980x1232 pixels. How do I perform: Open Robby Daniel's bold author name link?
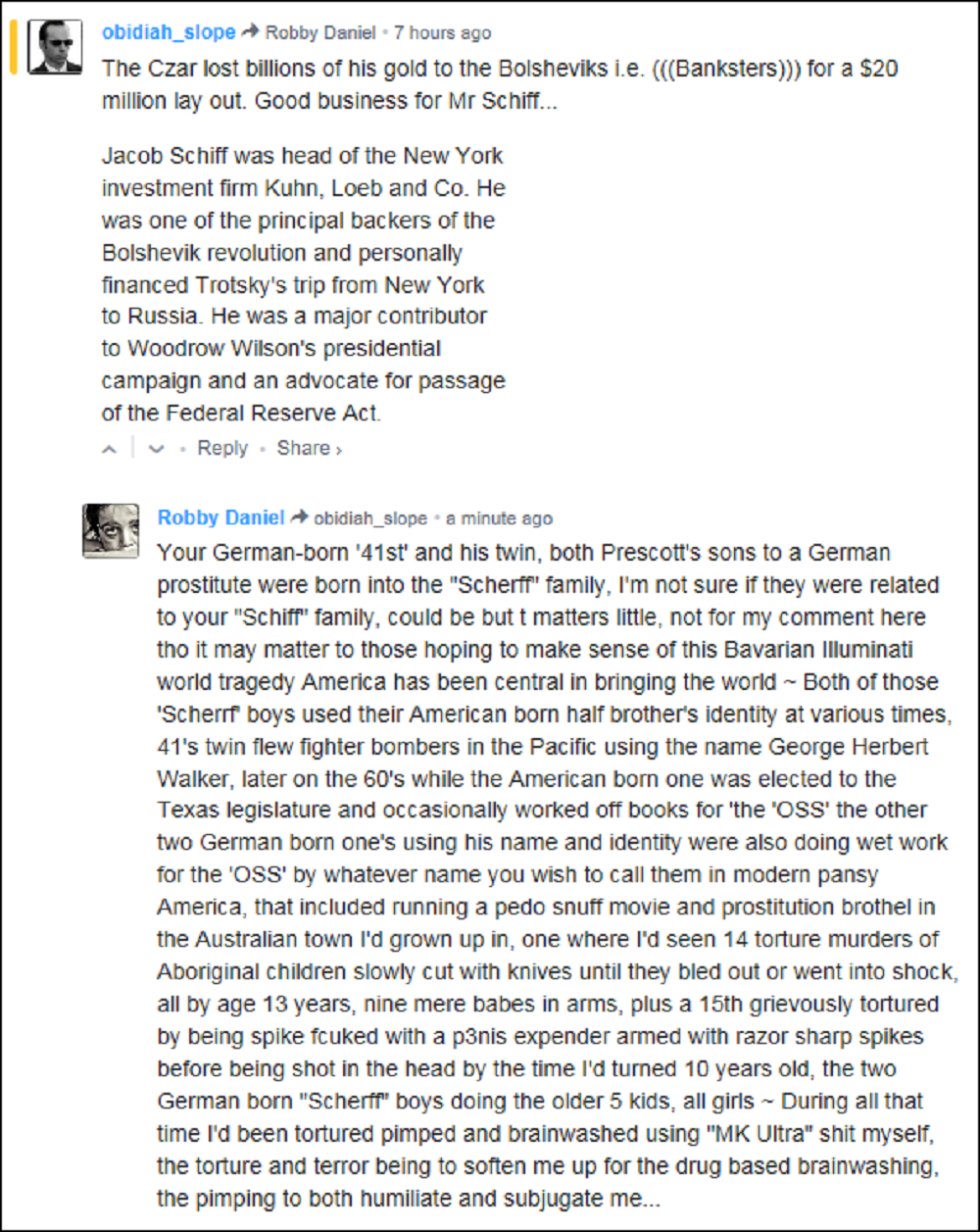tap(220, 517)
